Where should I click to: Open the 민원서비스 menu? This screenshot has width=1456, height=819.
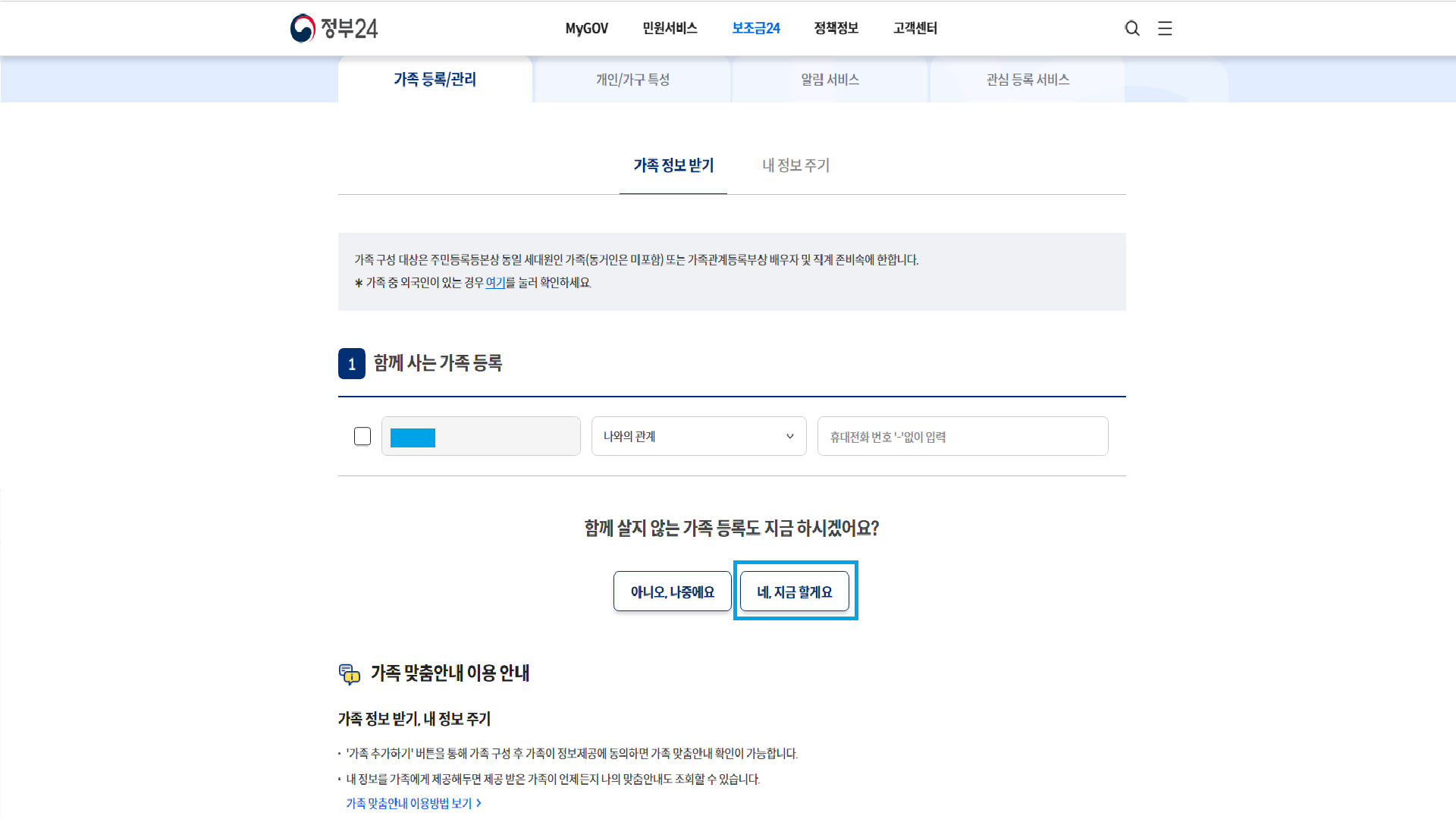[669, 28]
